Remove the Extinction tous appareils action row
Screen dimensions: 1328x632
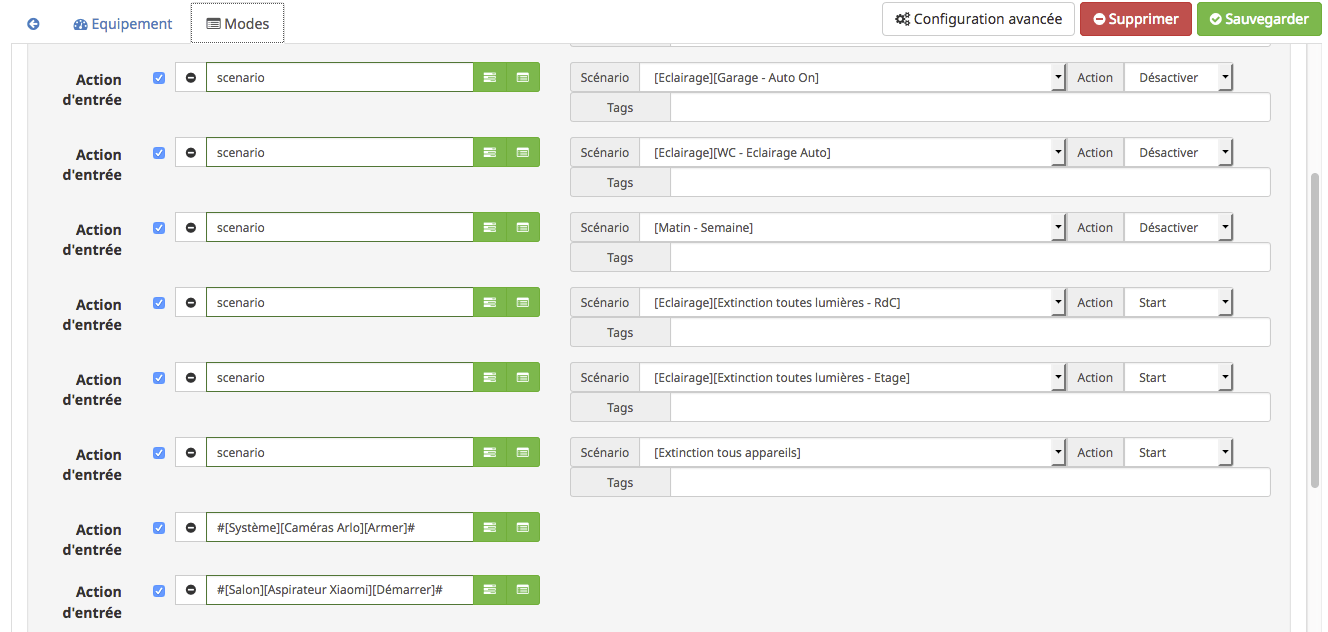point(191,452)
